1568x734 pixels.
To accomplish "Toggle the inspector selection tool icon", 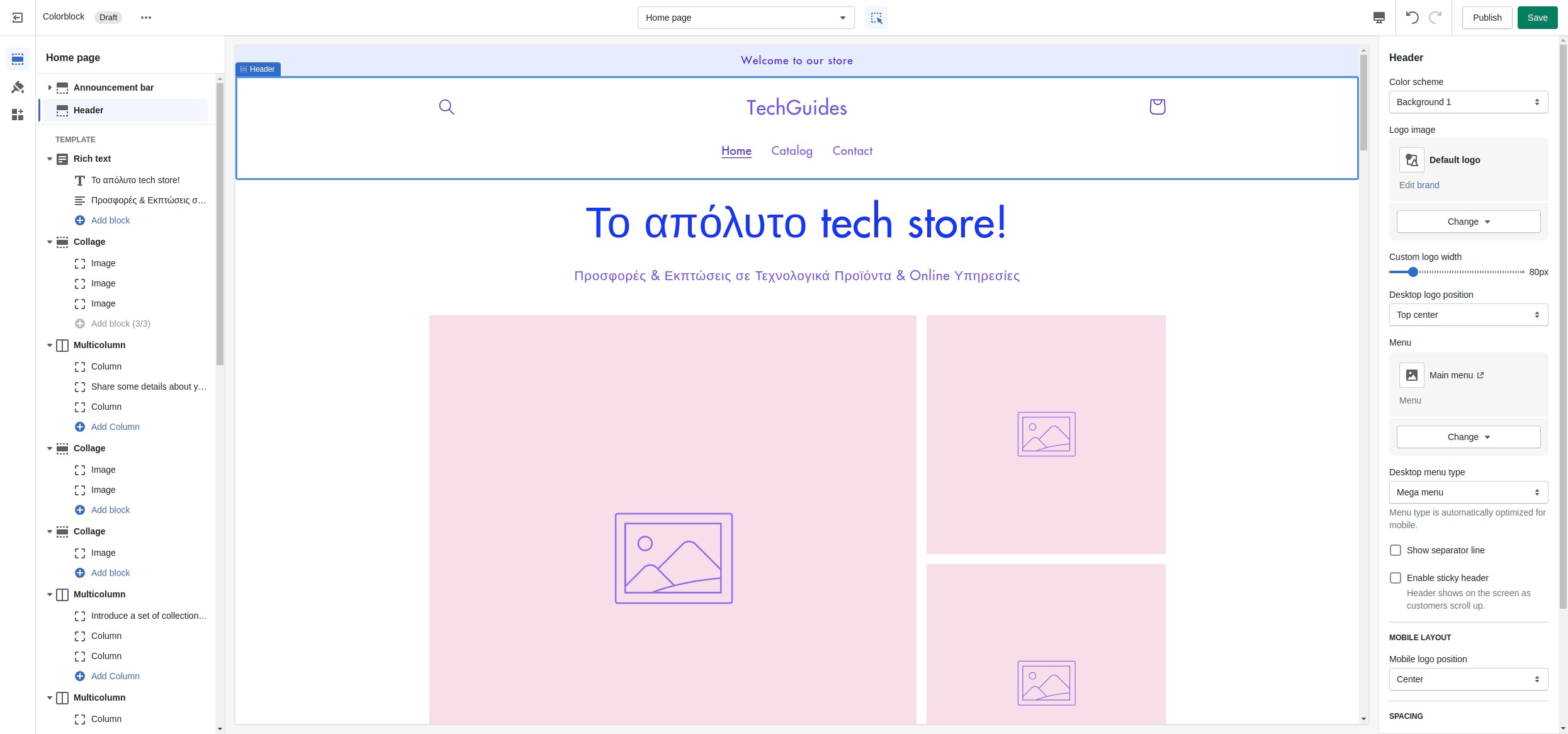I will (876, 18).
